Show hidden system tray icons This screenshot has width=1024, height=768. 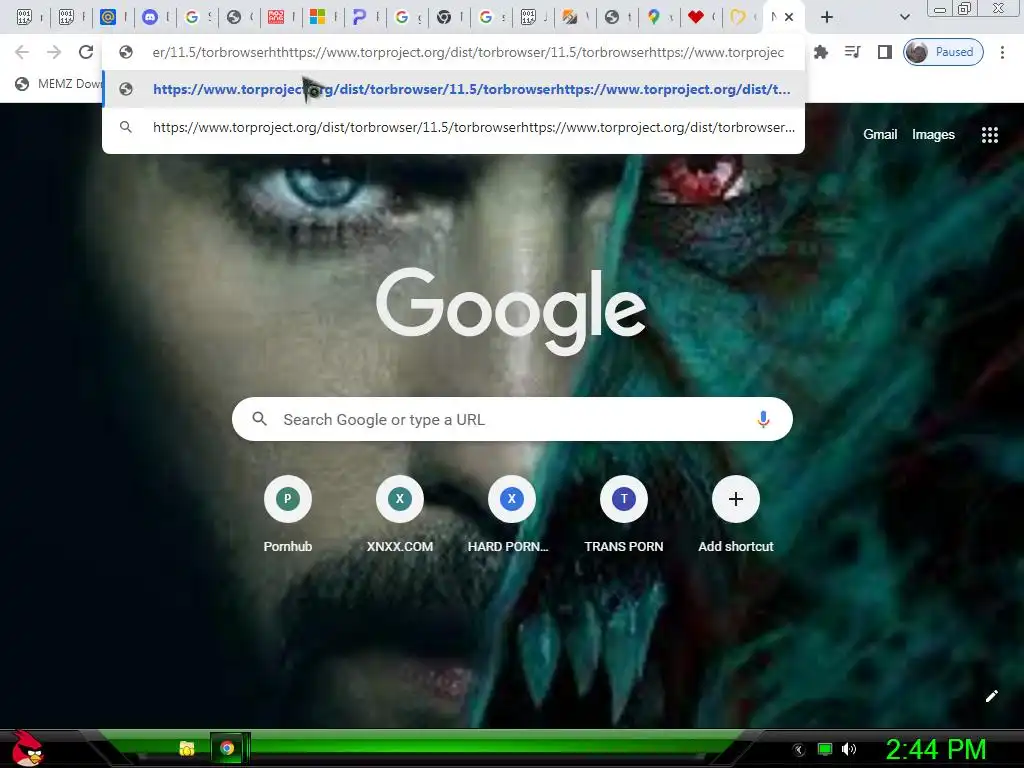(x=798, y=750)
